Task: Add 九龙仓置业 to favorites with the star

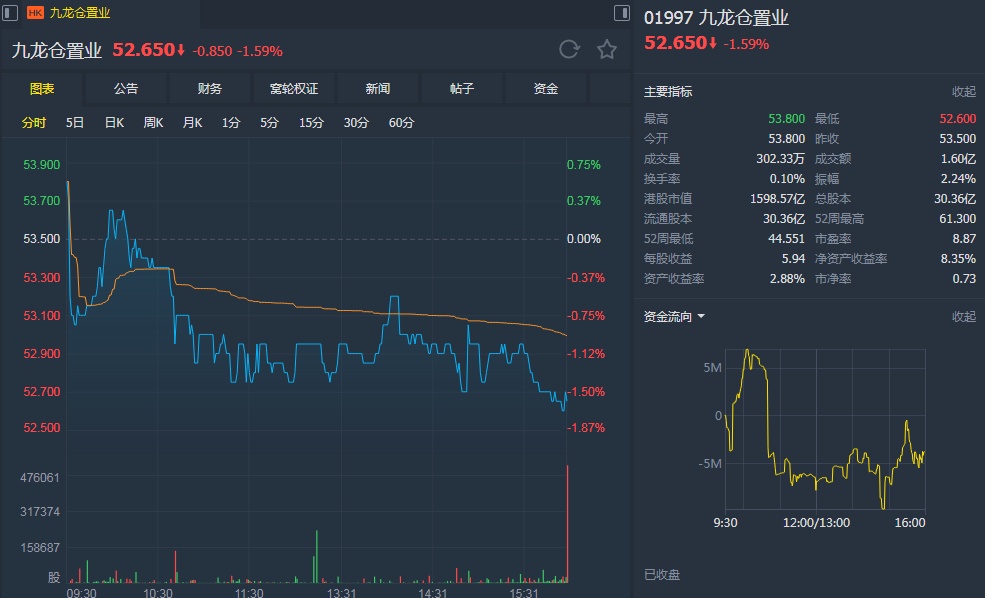Action: click(607, 50)
